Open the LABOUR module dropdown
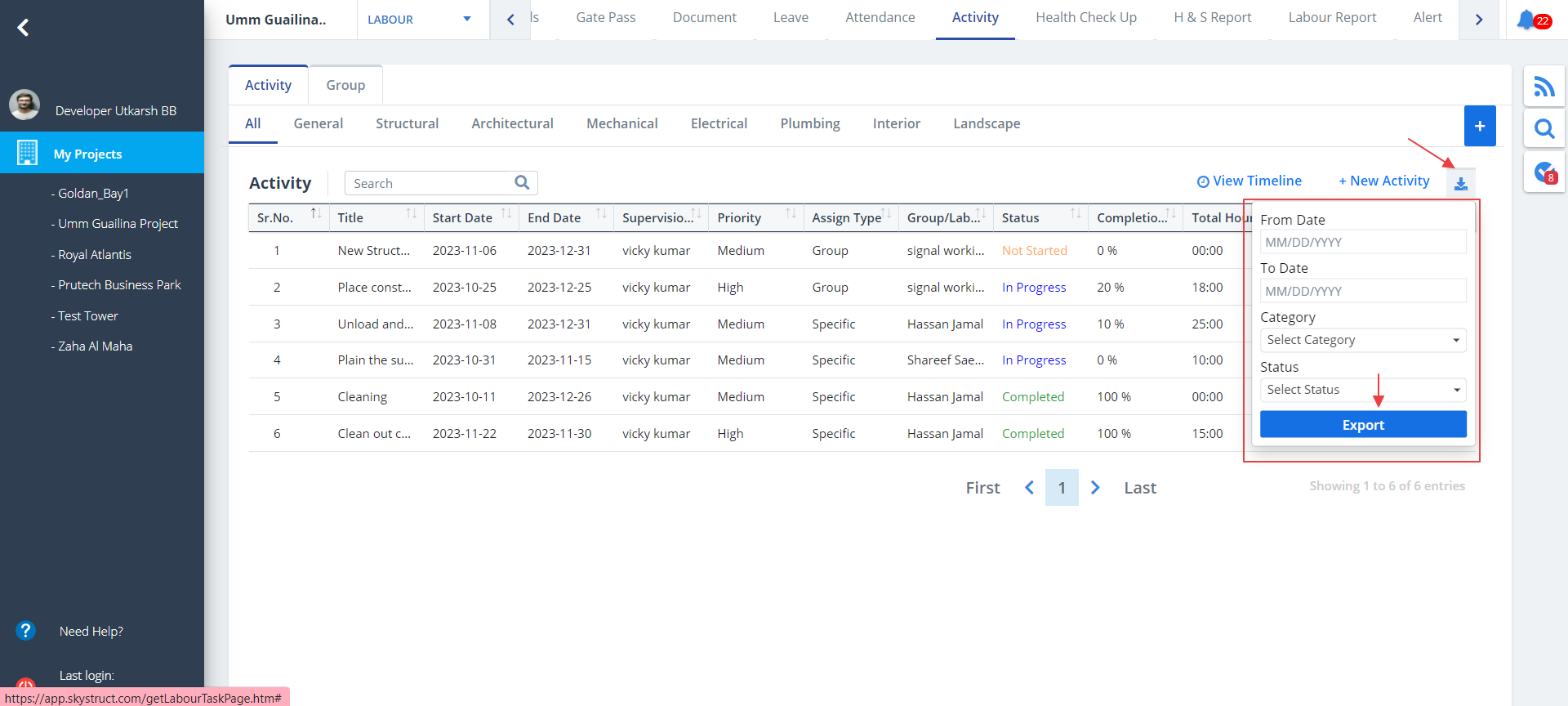The height and width of the screenshot is (706, 1568). click(x=419, y=20)
